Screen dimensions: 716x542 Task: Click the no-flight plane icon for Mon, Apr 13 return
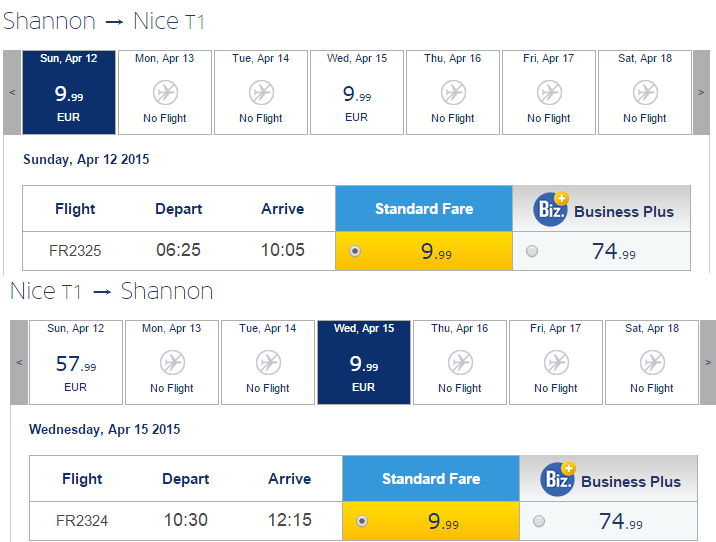172,363
